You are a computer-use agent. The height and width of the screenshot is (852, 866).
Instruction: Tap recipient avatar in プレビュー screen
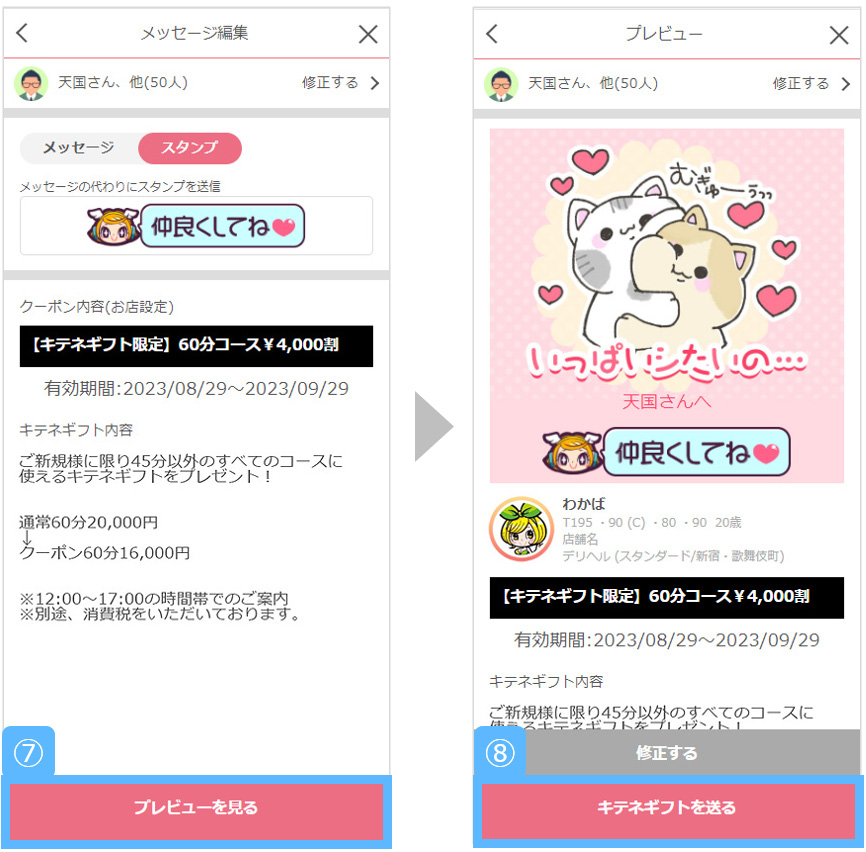(501, 84)
